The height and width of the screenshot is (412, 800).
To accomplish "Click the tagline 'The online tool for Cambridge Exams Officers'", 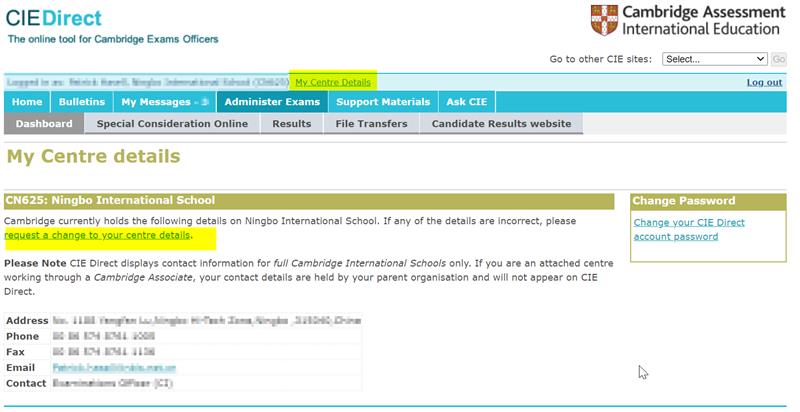I will [113, 39].
